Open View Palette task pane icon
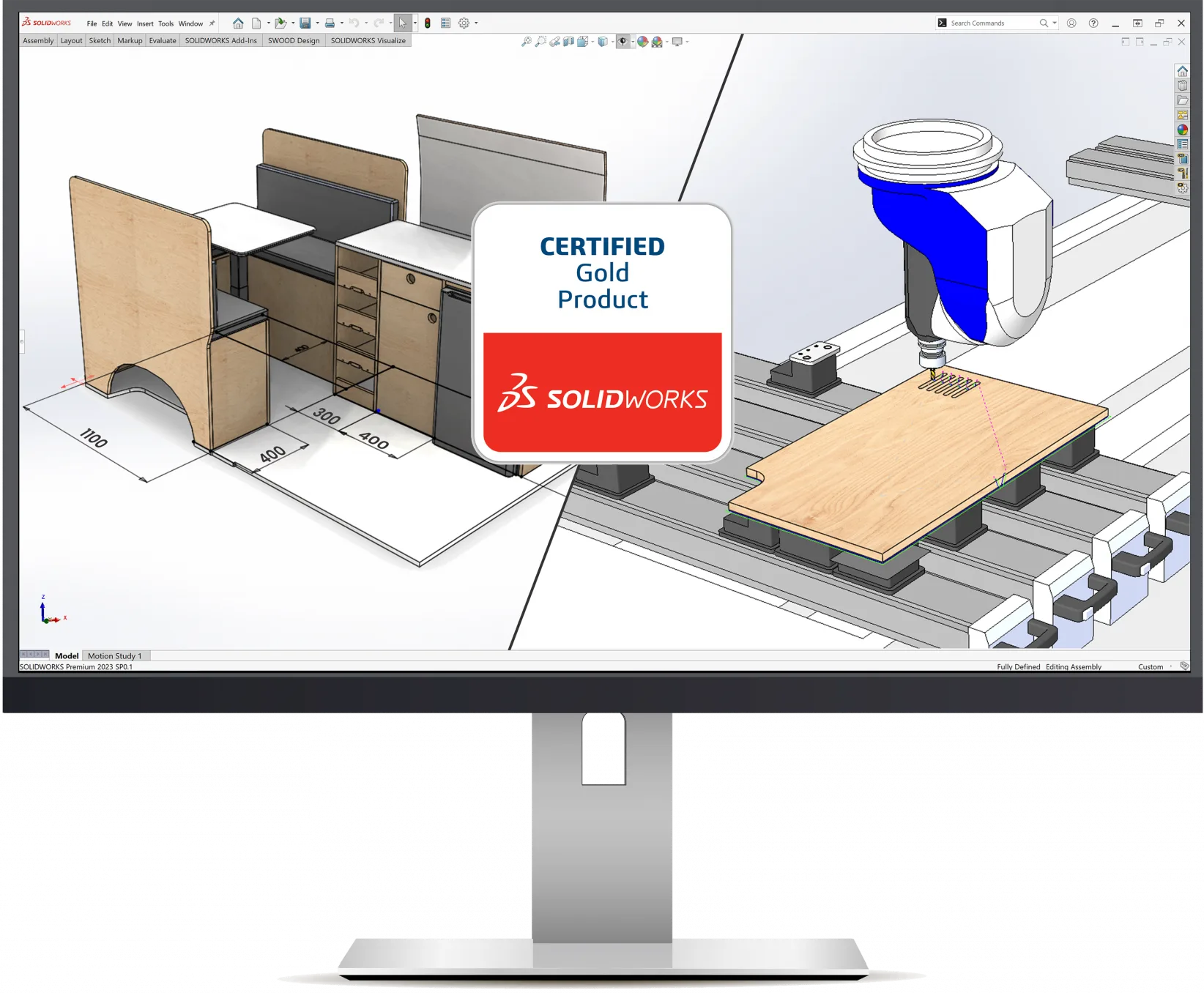1204x993 pixels. coord(1182,115)
